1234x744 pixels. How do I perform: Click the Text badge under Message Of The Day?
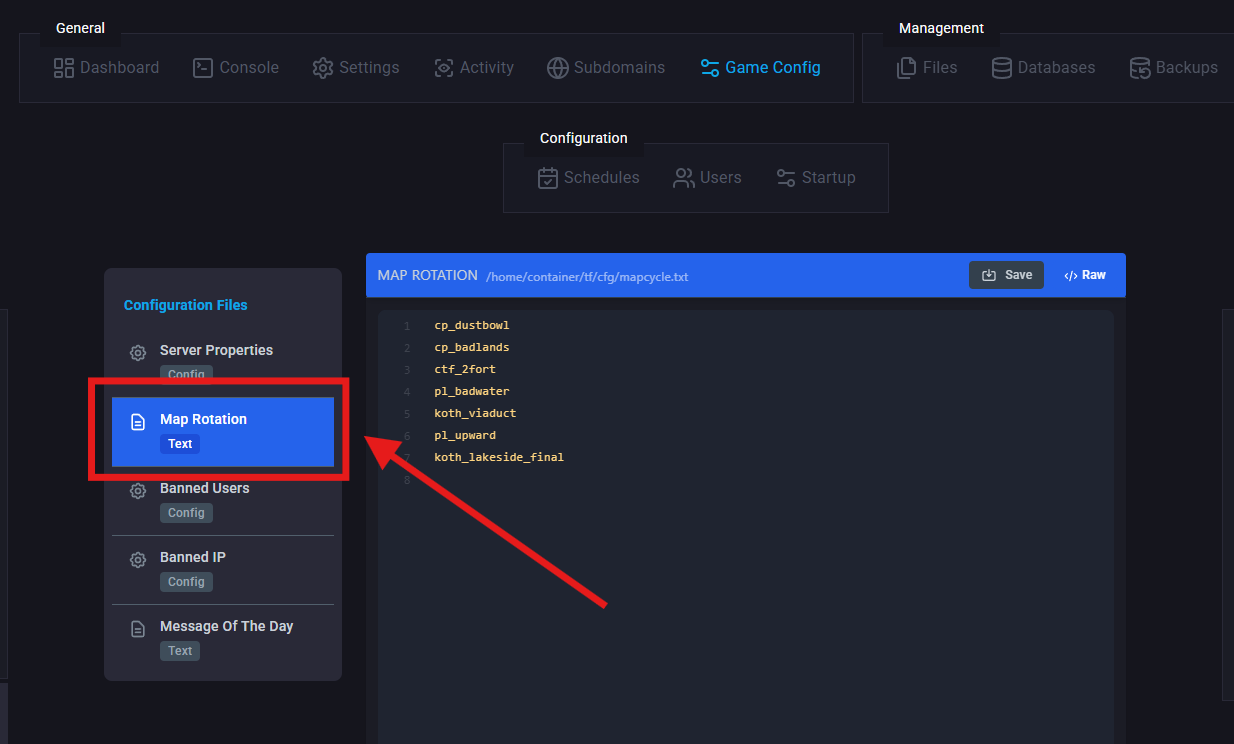(x=180, y=651)
